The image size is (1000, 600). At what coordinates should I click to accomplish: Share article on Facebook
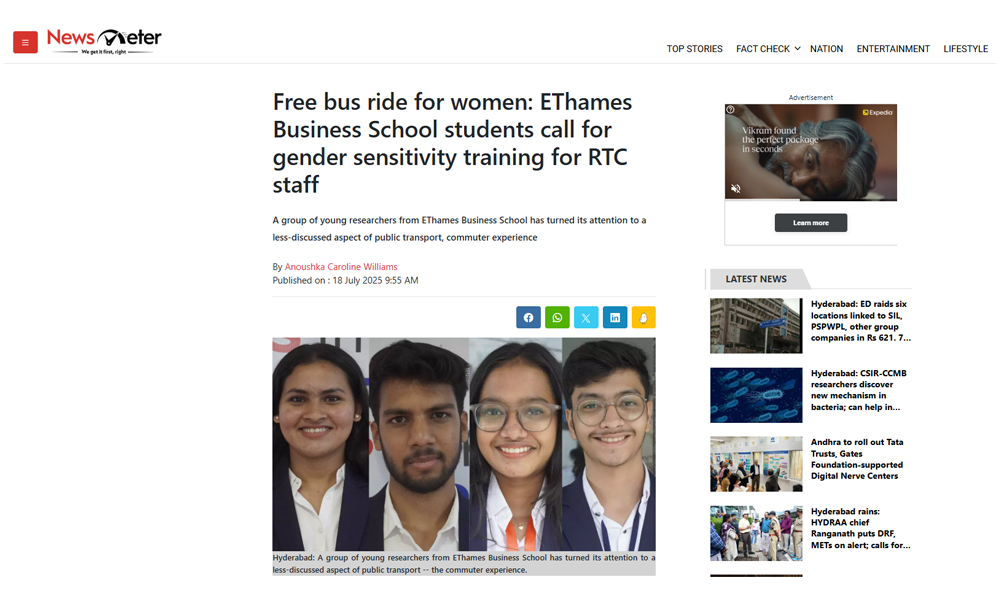coord(528,318)
